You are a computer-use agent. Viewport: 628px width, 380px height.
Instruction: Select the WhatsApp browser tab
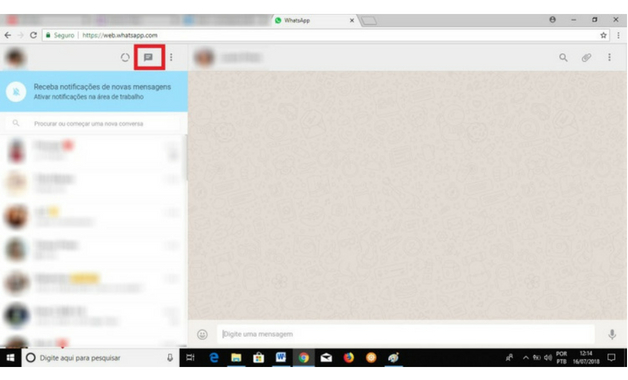pyautogui.click(x=314, y=20)
